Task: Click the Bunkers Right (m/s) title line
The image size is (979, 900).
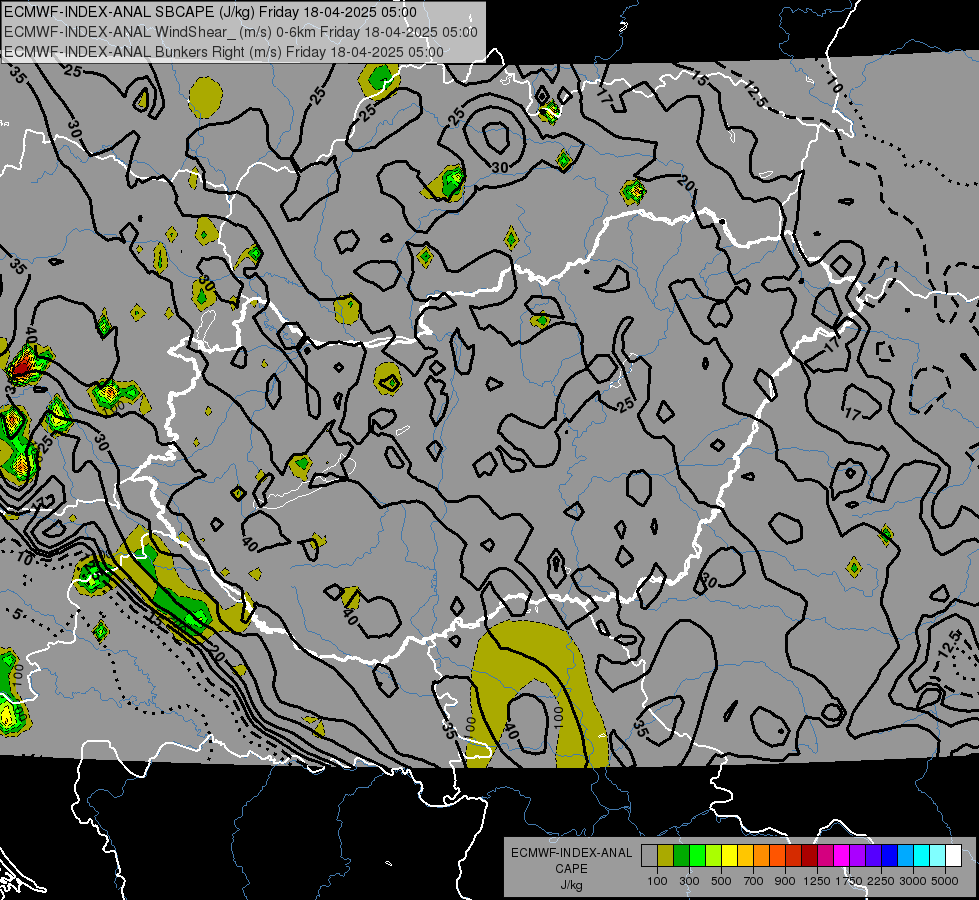Action: coord(224,52)
